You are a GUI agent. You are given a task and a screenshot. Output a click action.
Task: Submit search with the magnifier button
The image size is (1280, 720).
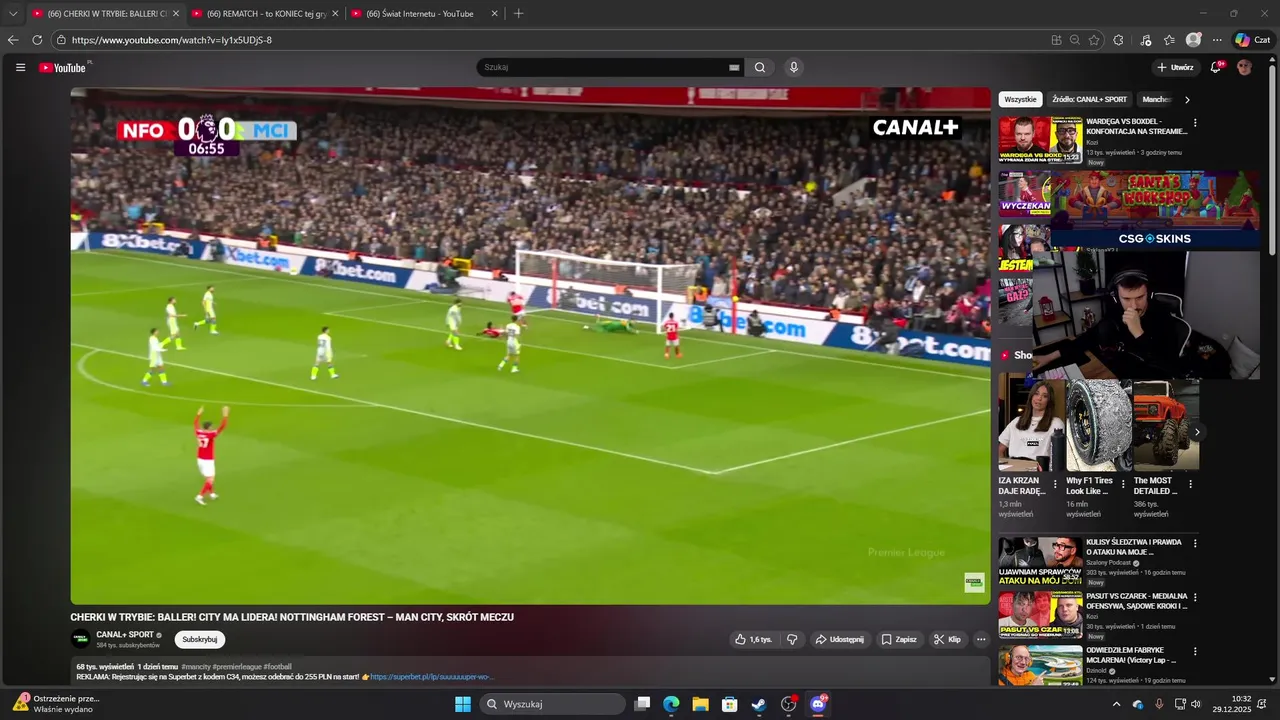coord(760,67)
